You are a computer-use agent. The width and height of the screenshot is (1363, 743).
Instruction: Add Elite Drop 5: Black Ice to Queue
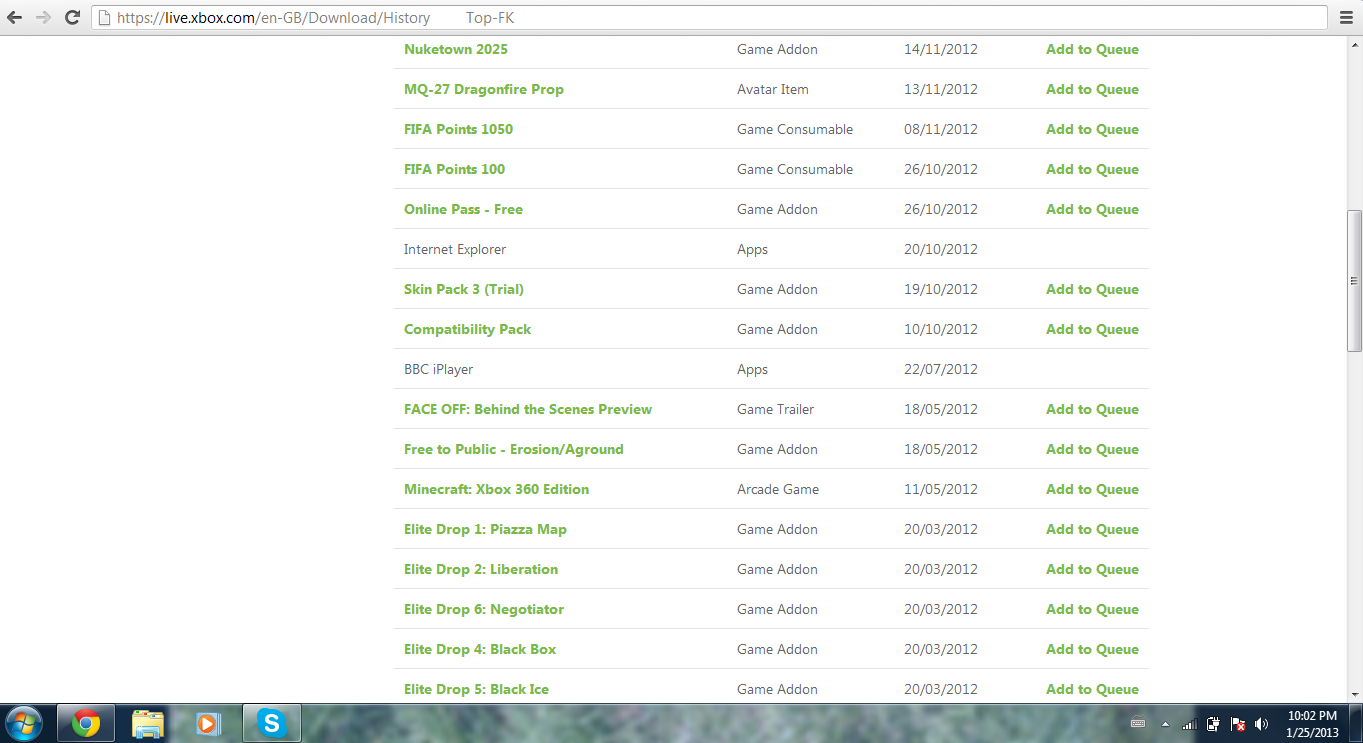1092,689
